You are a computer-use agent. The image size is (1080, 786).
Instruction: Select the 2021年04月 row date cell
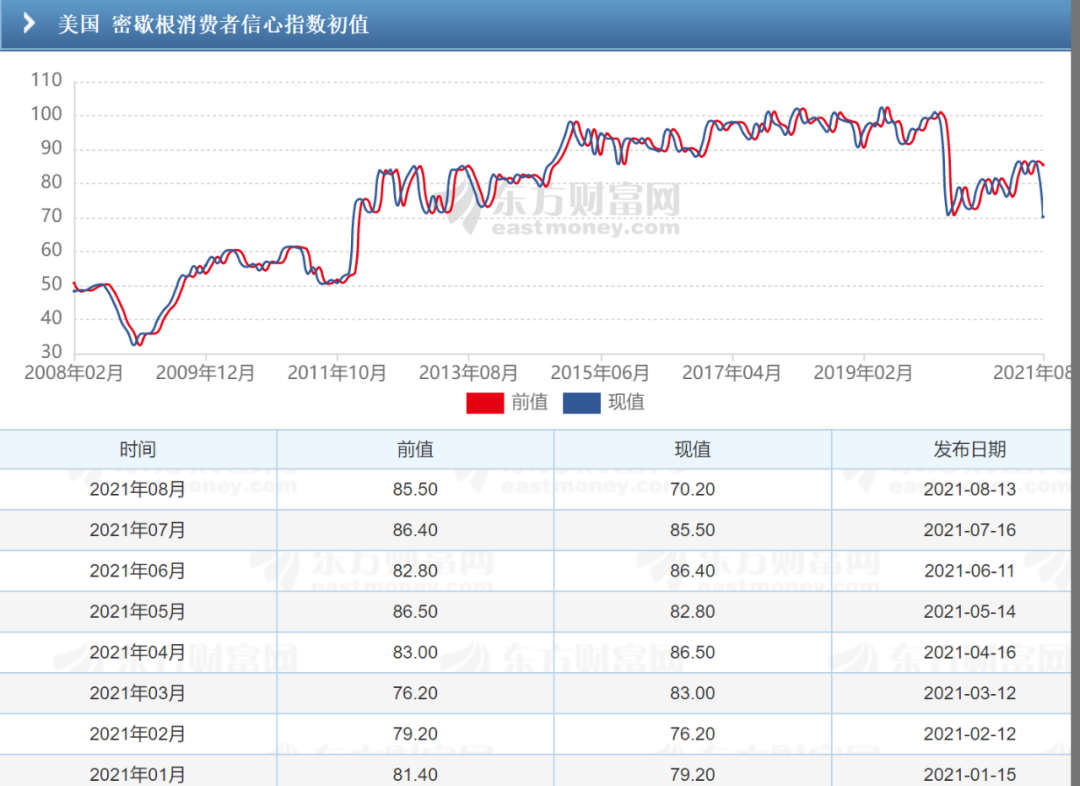click(138, 652)
